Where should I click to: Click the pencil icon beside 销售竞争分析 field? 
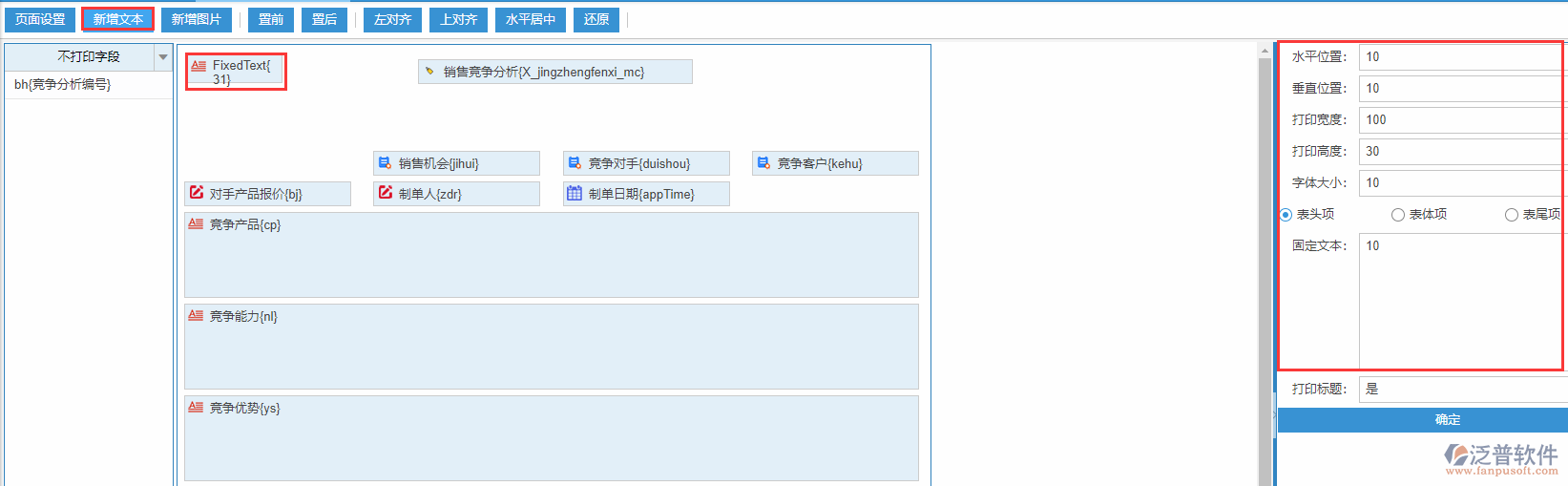click(429, 72)
